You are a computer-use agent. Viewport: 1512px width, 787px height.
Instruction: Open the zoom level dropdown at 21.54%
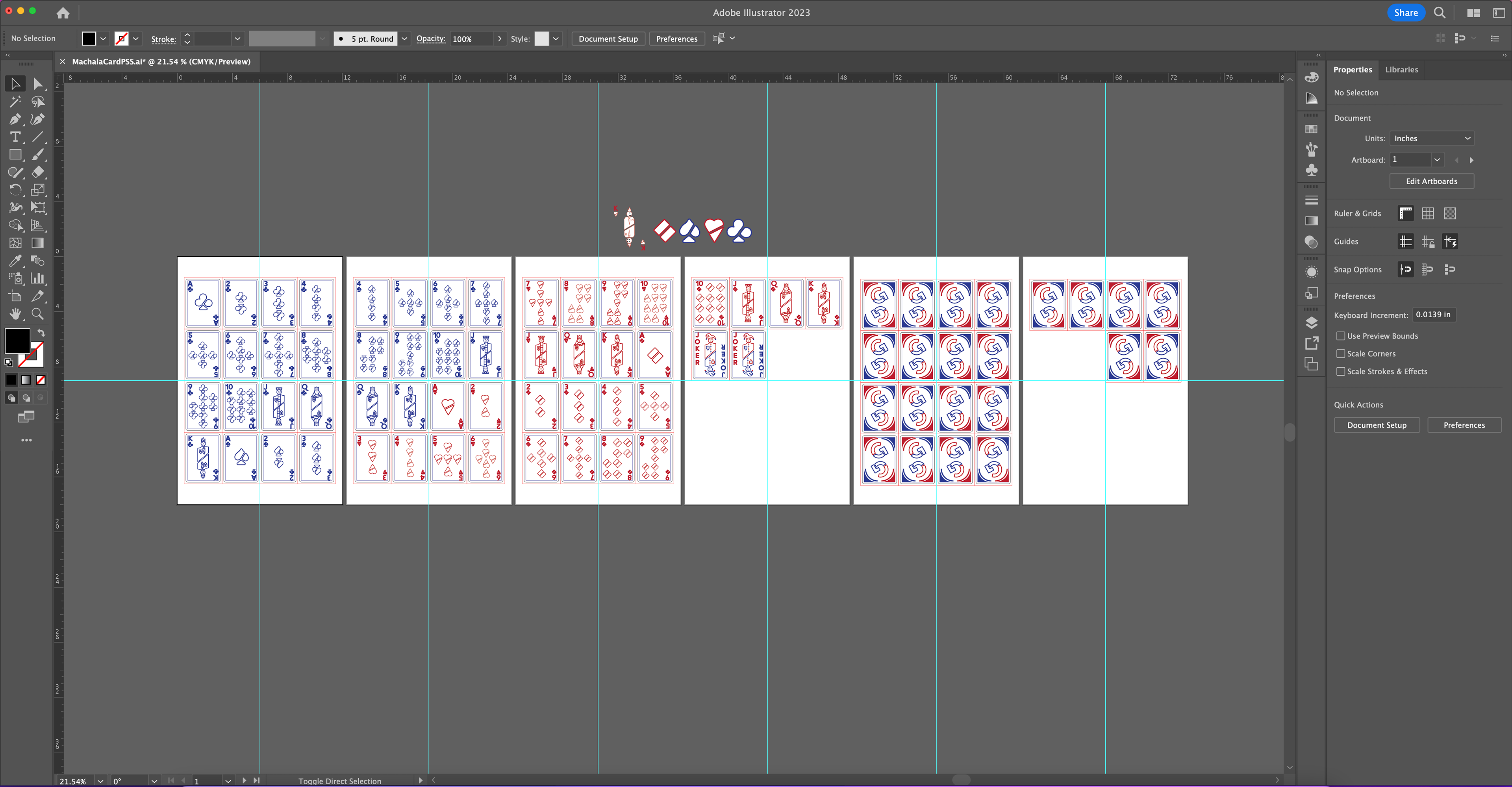click(100, 781)
